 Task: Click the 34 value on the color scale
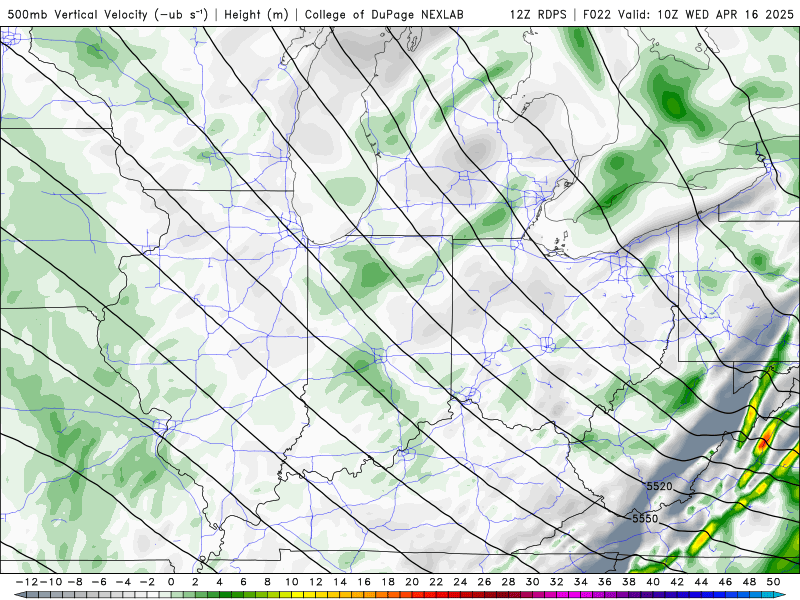coord(581,582)
